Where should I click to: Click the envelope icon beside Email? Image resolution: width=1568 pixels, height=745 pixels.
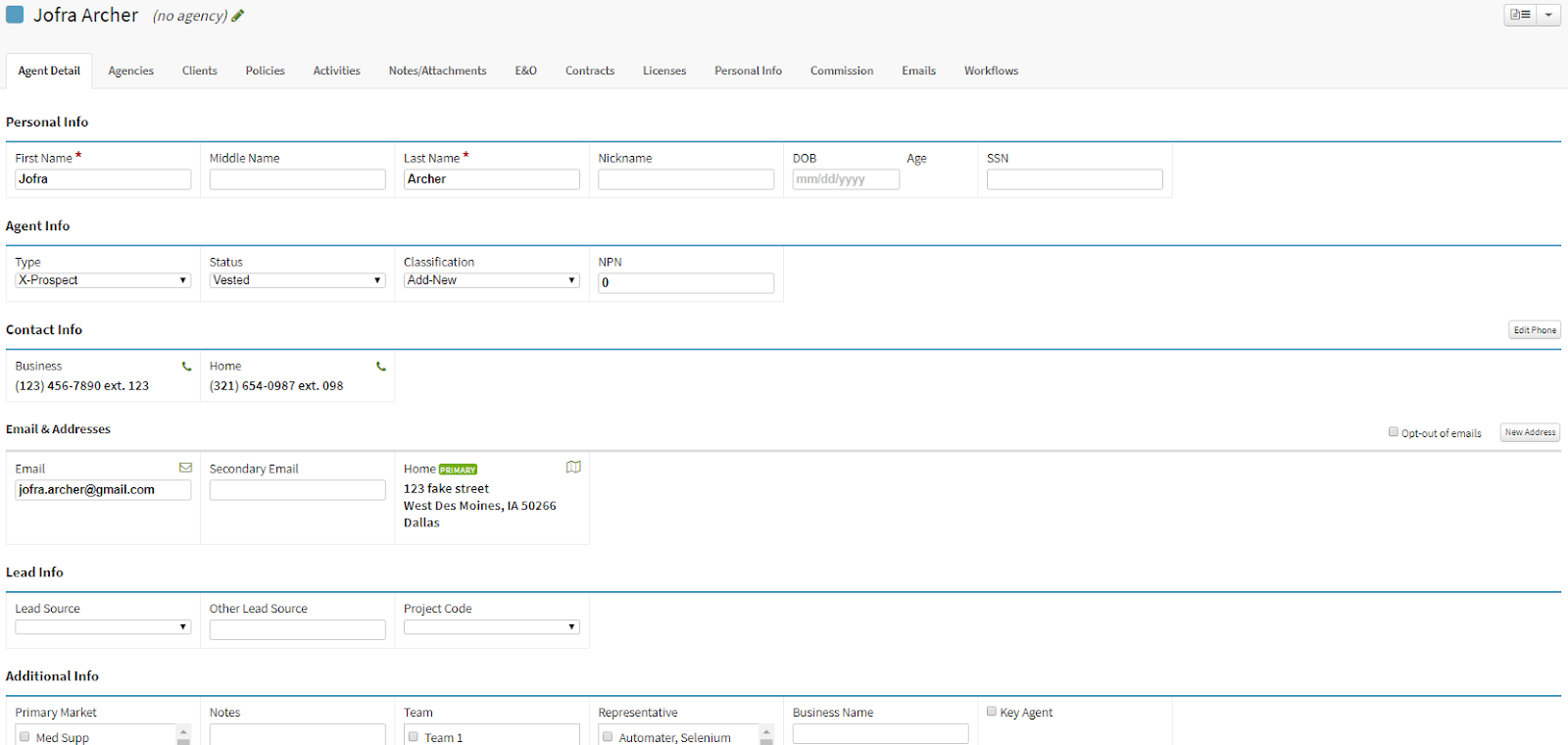pos(185,468)
